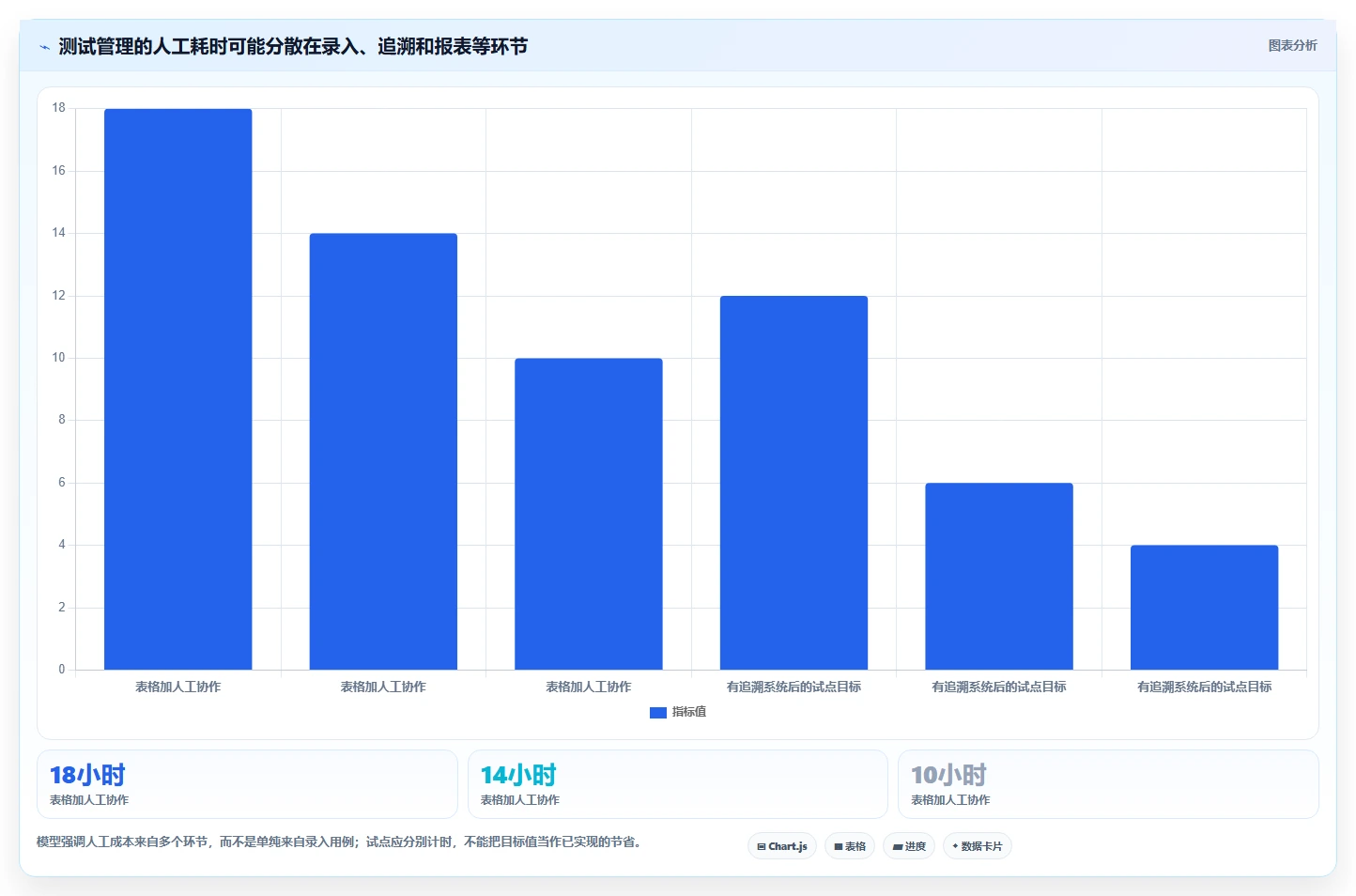Click the third bar with value 10
The height and width of the screenshot is (896, 1356).
click(x=589, y=514)
